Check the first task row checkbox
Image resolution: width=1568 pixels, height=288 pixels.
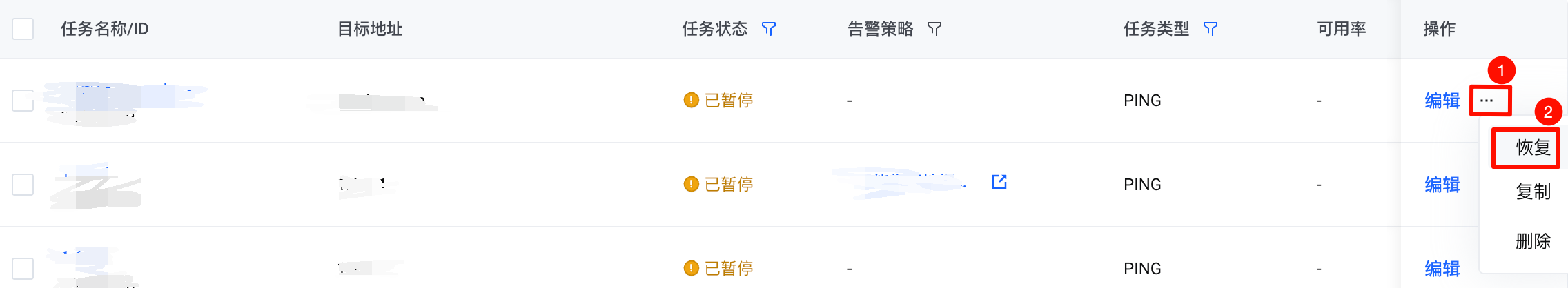point(23,101)
